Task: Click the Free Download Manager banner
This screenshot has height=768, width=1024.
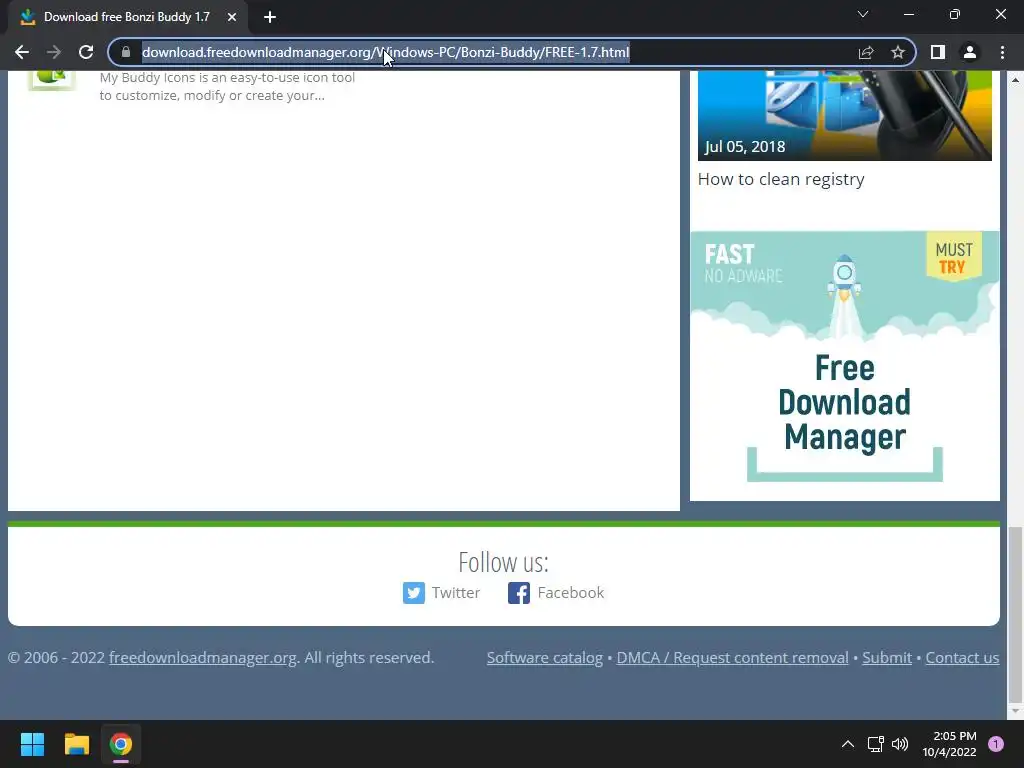Action: pyautogui.click(x=844, y=366)
